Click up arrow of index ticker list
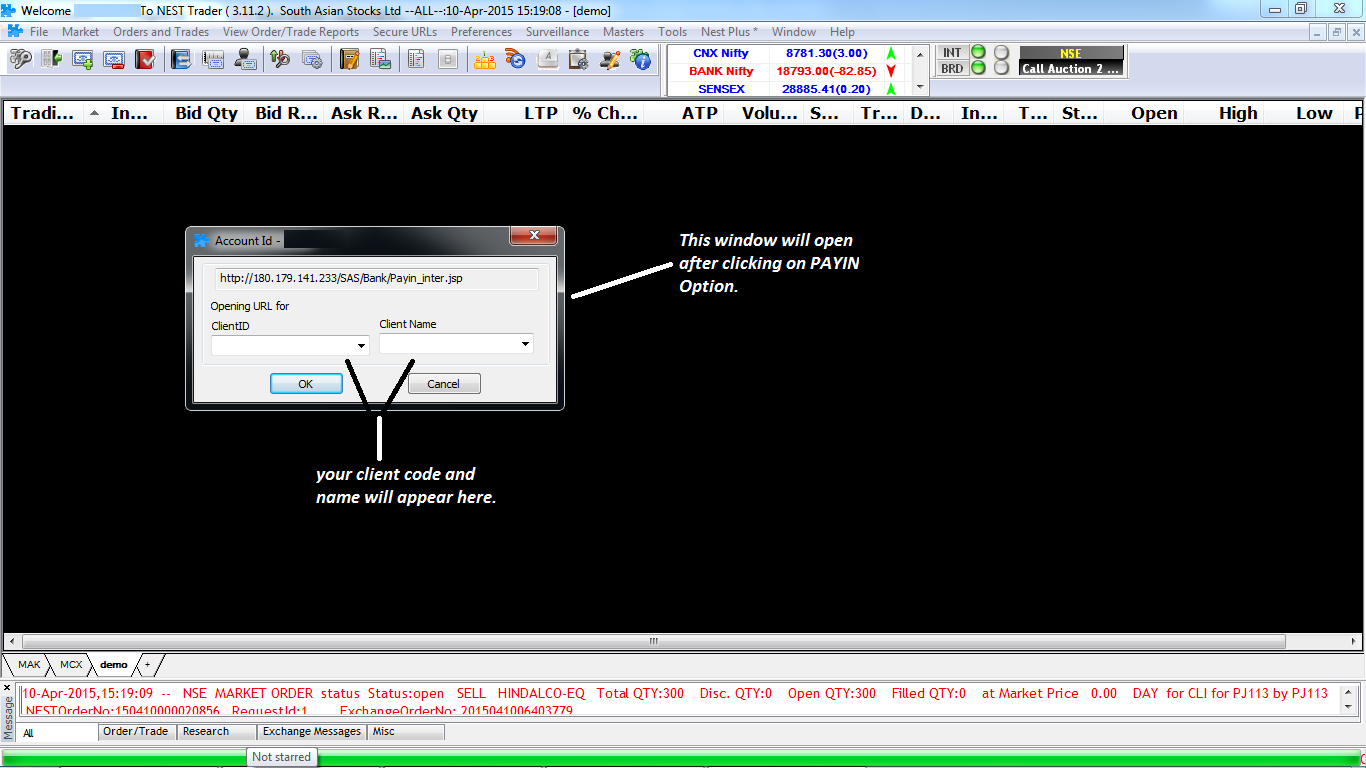The height and width of the screenshot is (768, 1366). pos(920,53)
